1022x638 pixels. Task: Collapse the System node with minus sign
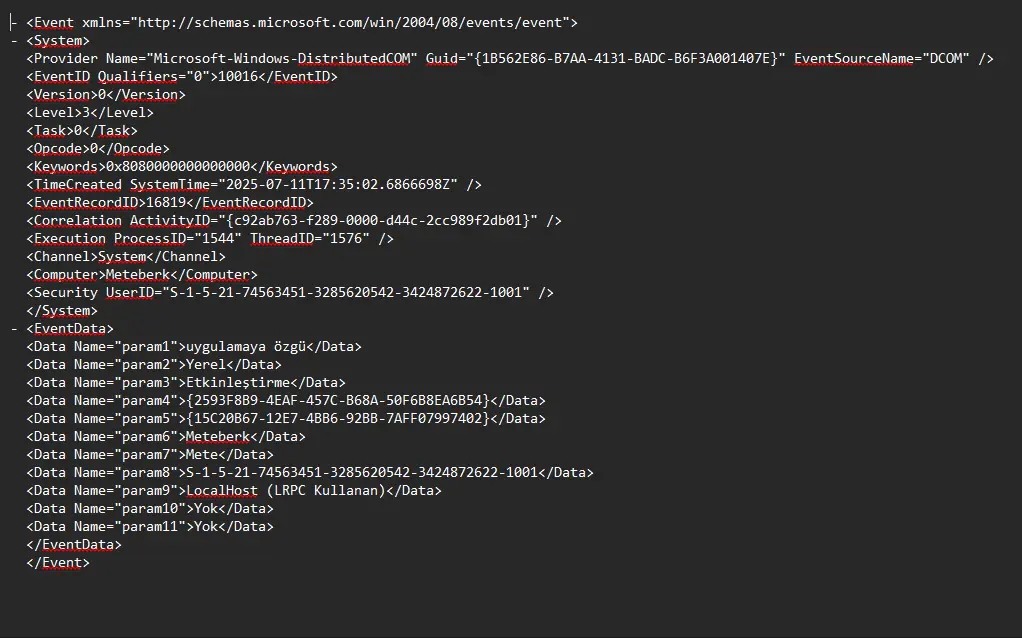[14, 41]
